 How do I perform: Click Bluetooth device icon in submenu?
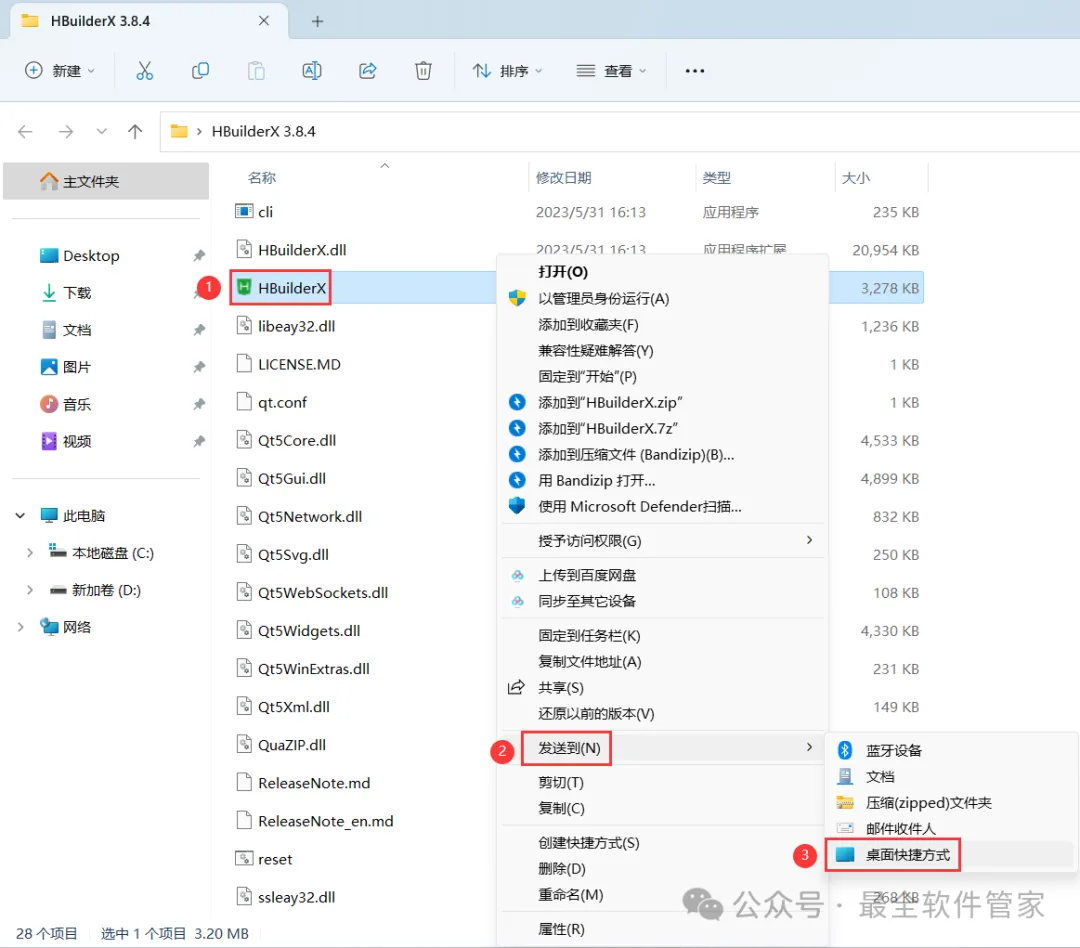pos(845,750)
